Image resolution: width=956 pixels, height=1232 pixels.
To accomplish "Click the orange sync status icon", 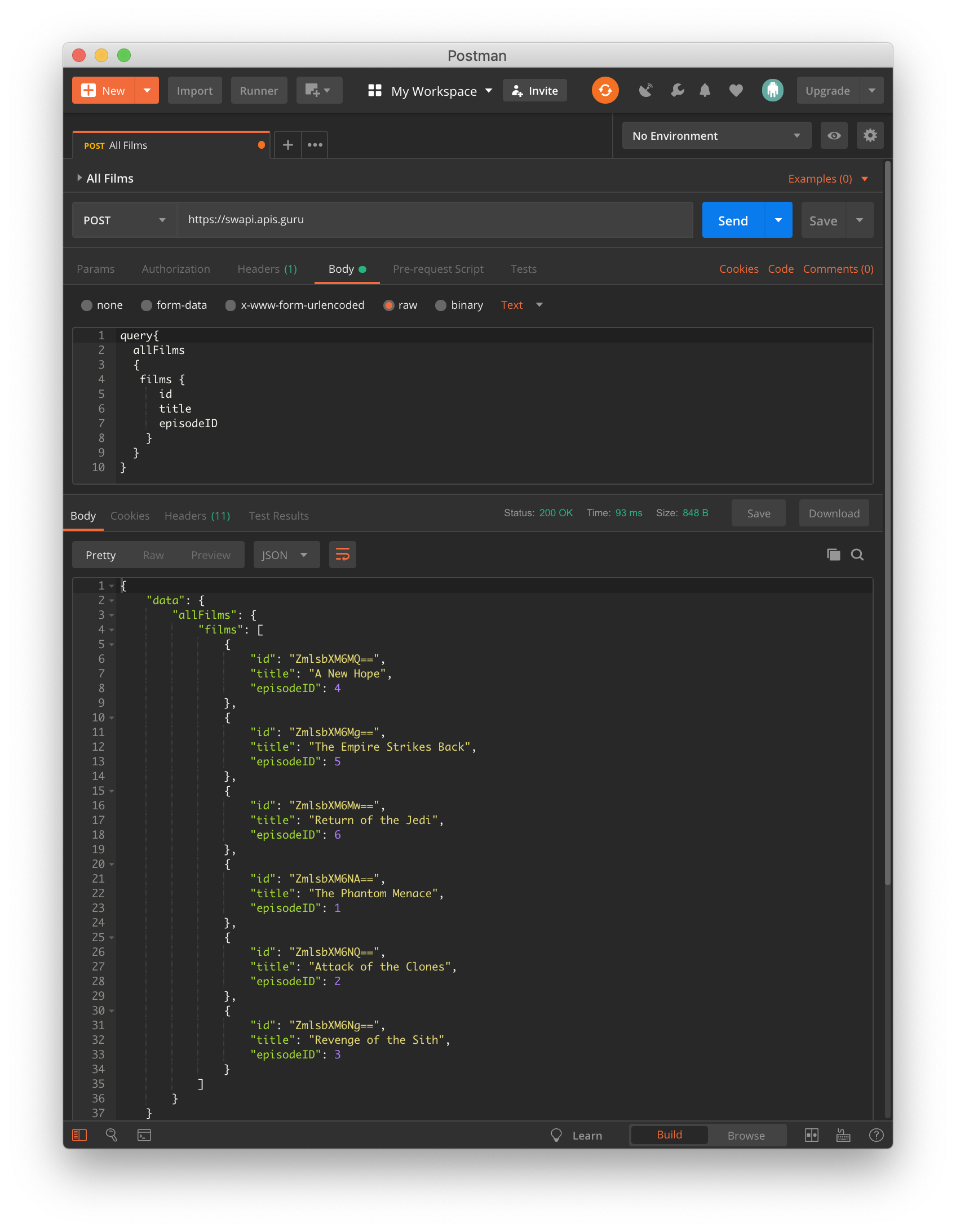I will (604, 90).
